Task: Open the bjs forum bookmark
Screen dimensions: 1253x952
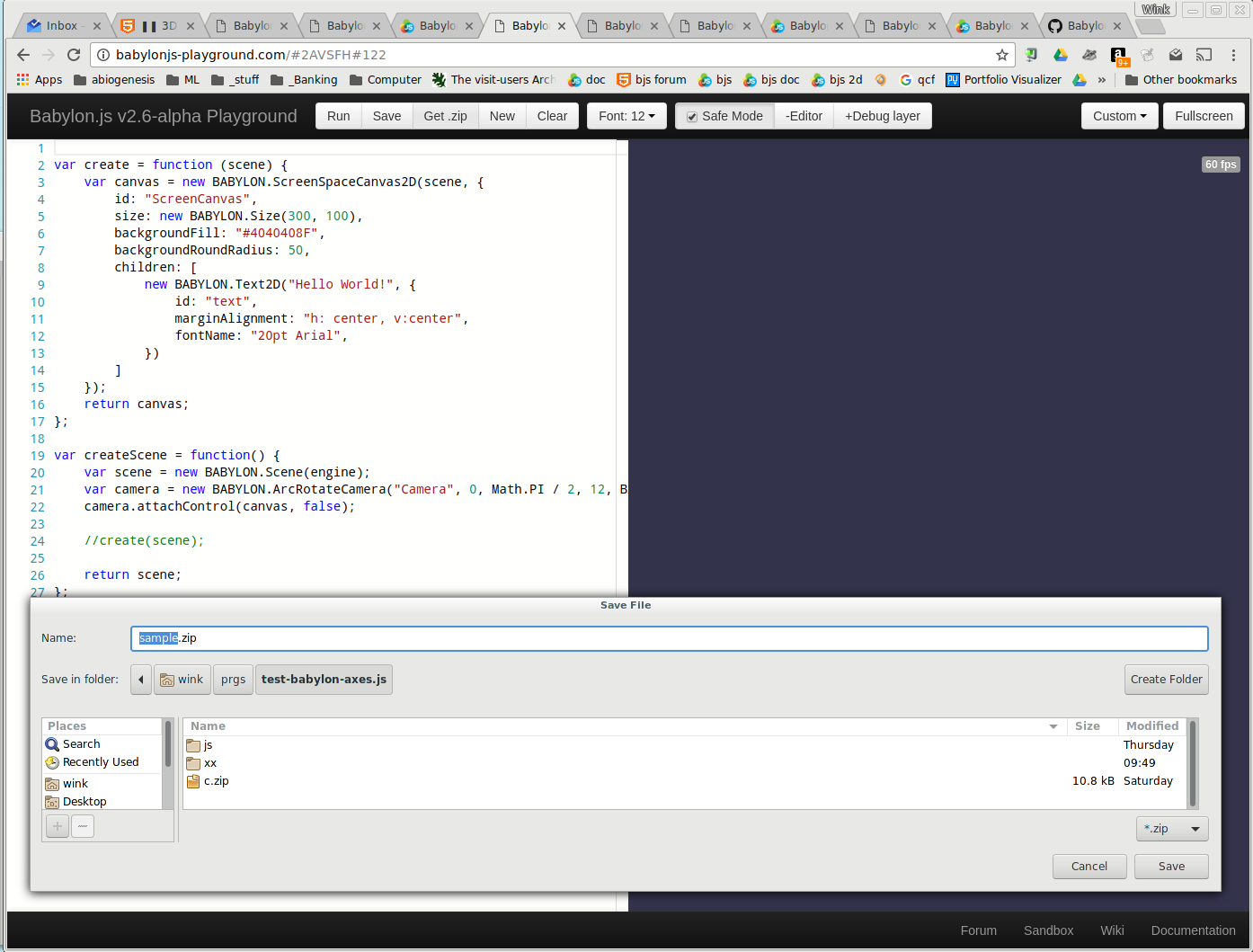Action: pyautogui.click(x=652, y=80)
